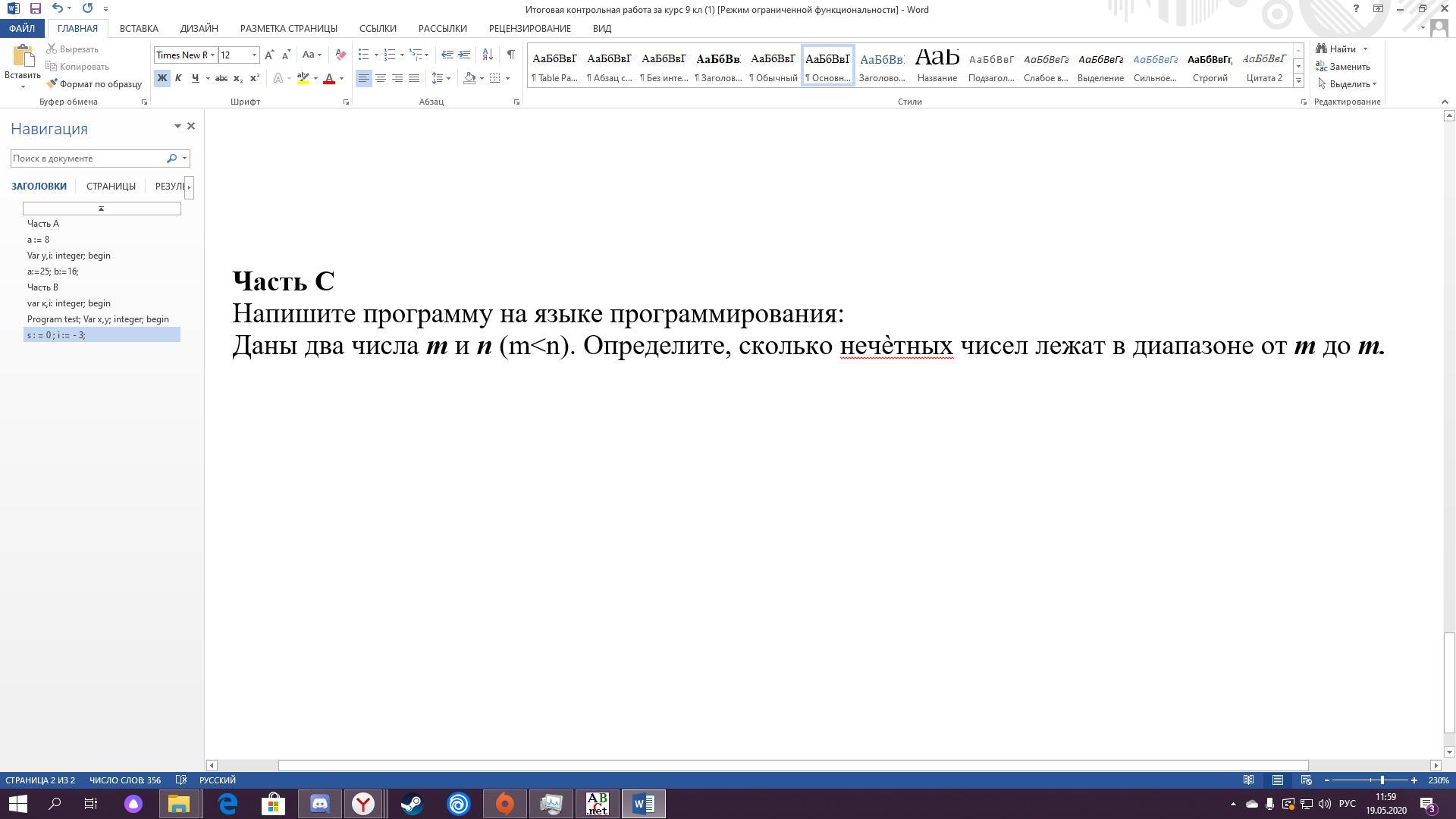Toggle underline formatting (Ч)
The height and width of the screenshot is (819, 1456).
click(x=195, y=78)
